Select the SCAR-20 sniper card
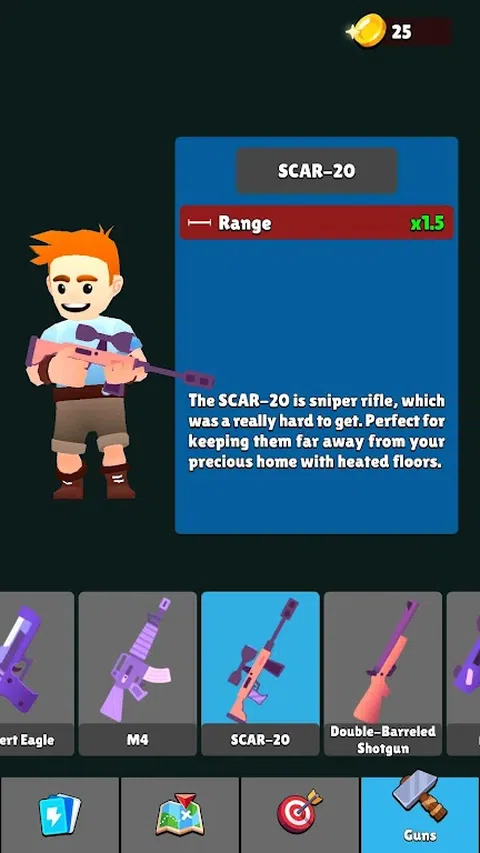480x853 pixels. pyautogui.click(x=260, y=673)
